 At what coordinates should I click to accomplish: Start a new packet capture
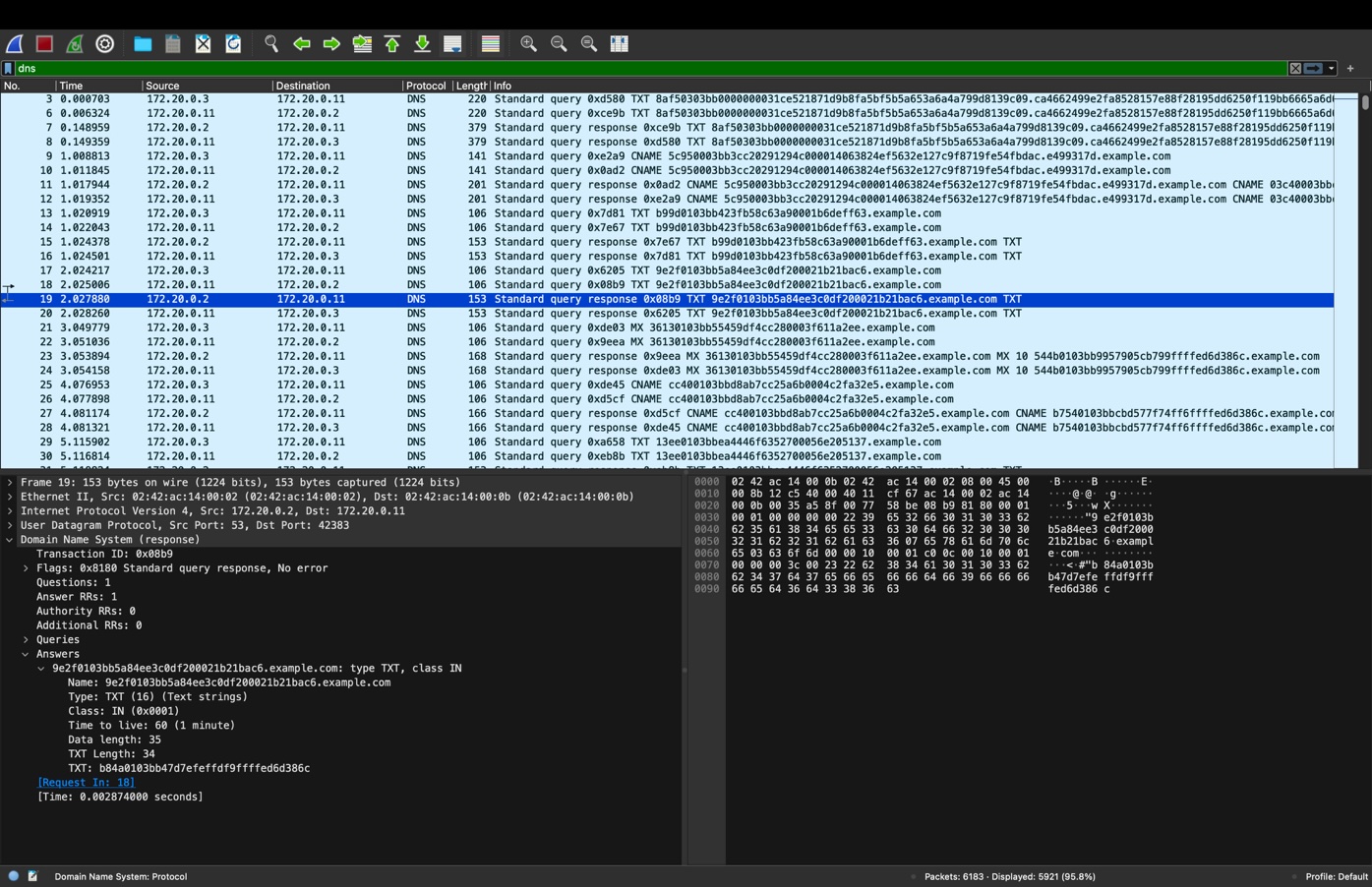pos(14,43)
